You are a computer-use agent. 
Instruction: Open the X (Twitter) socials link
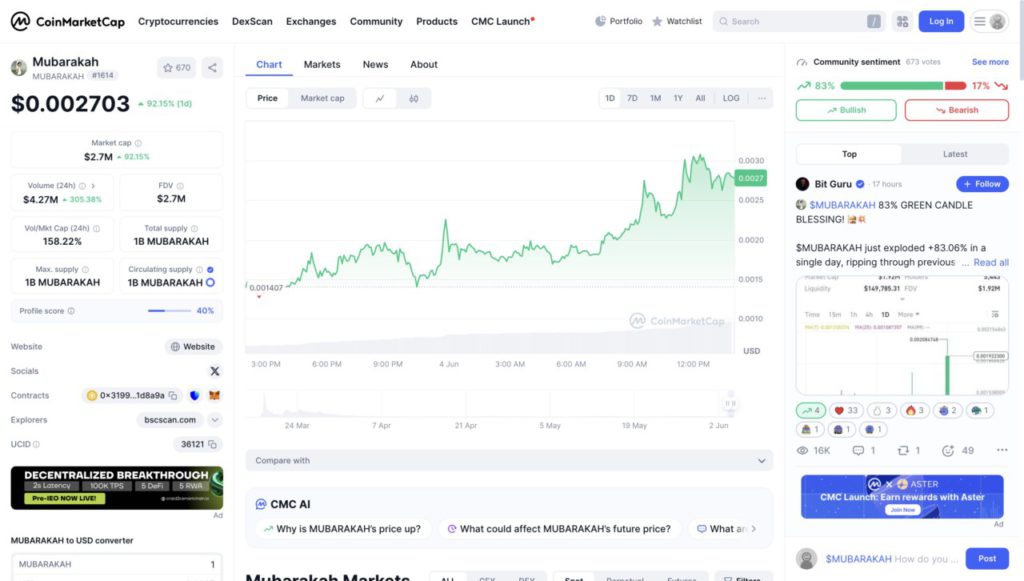(x=214, y=371)
